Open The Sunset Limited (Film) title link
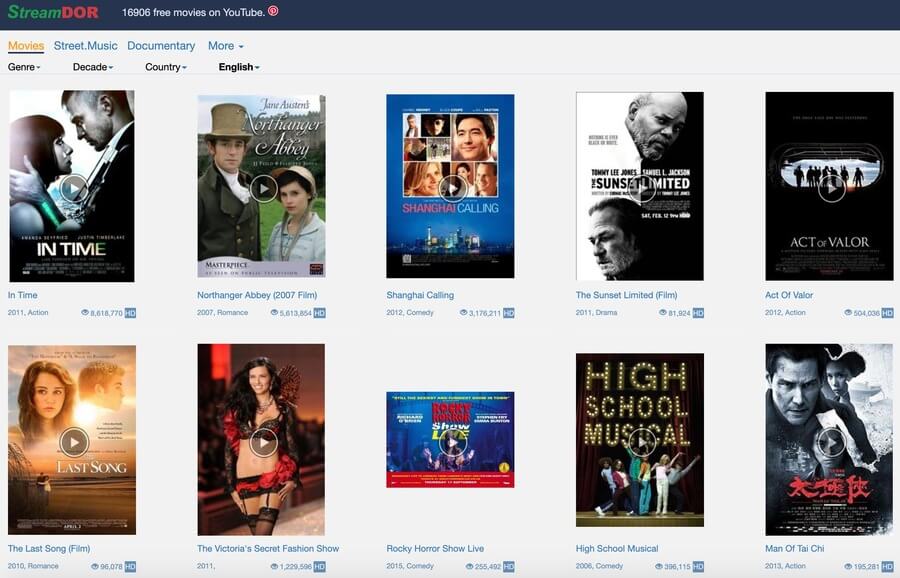 [626, 295]
